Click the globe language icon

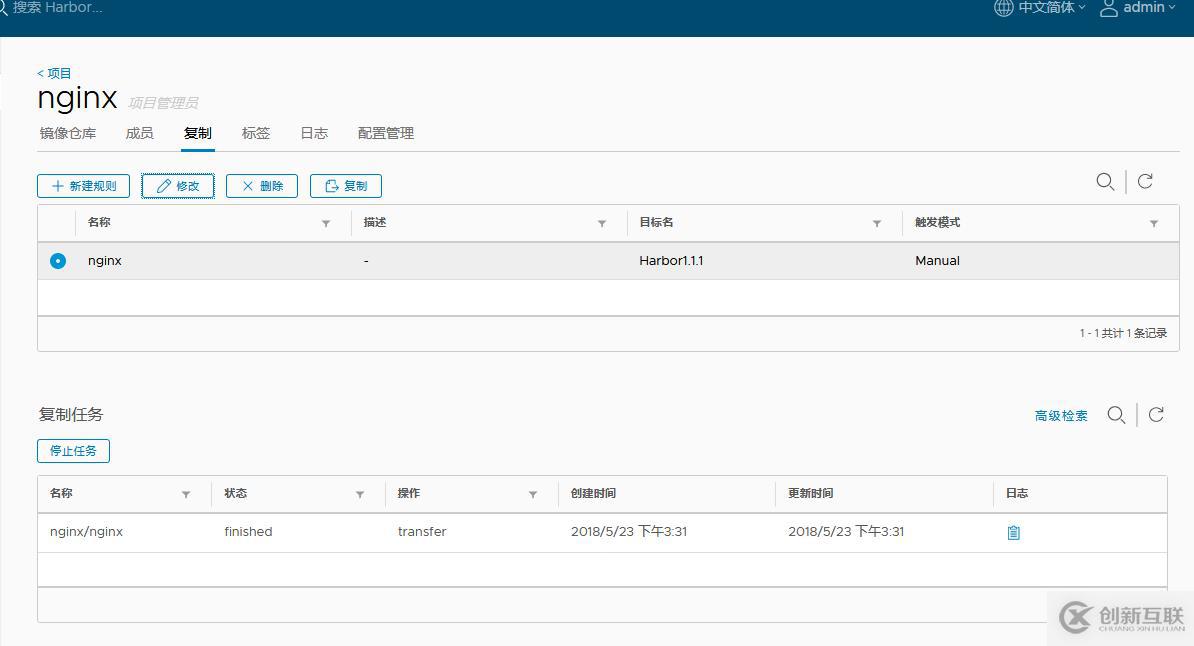click(x=1004, y=8)
